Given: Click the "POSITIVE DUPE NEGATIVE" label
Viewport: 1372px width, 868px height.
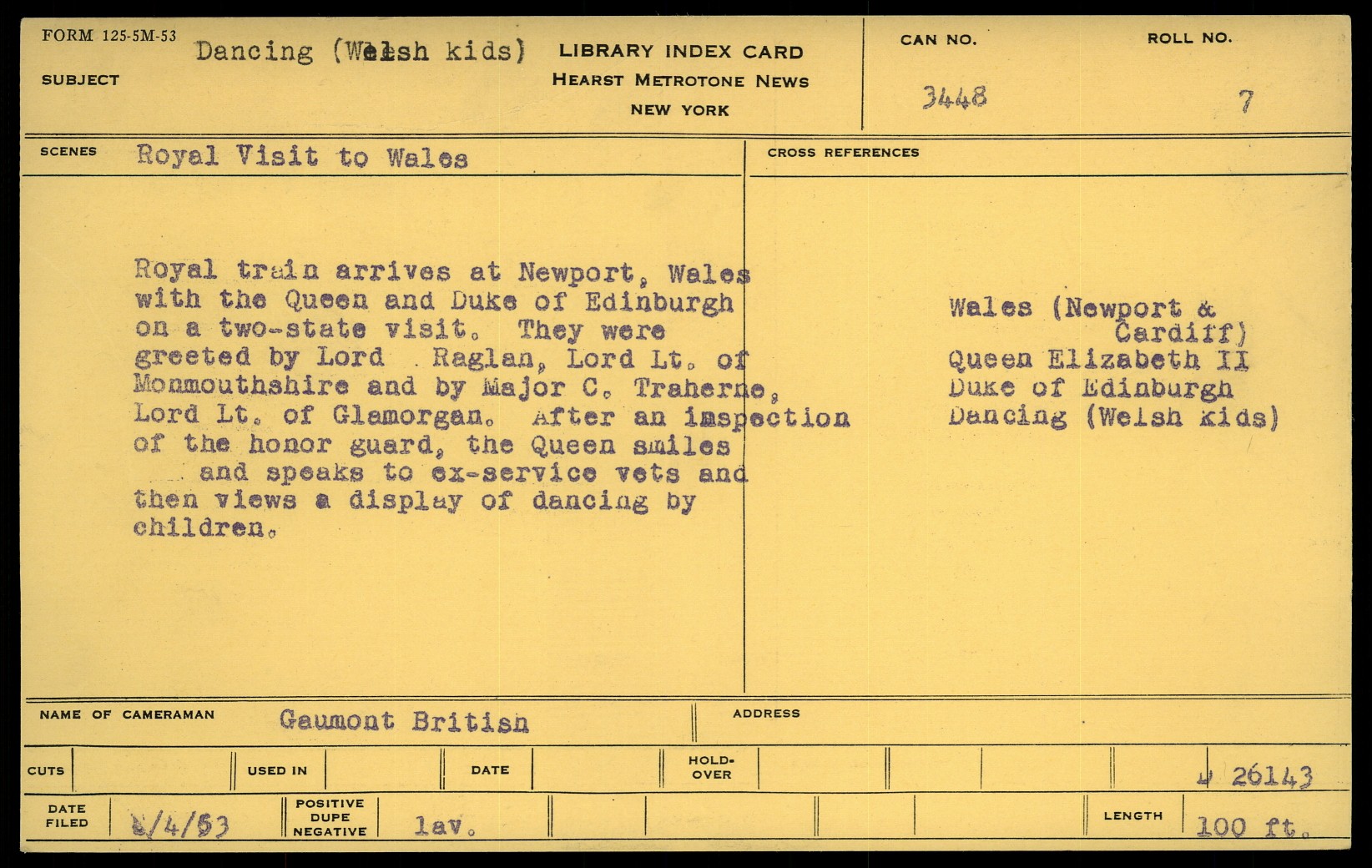Looking at the screenshot, I should (x=330, y=818).
